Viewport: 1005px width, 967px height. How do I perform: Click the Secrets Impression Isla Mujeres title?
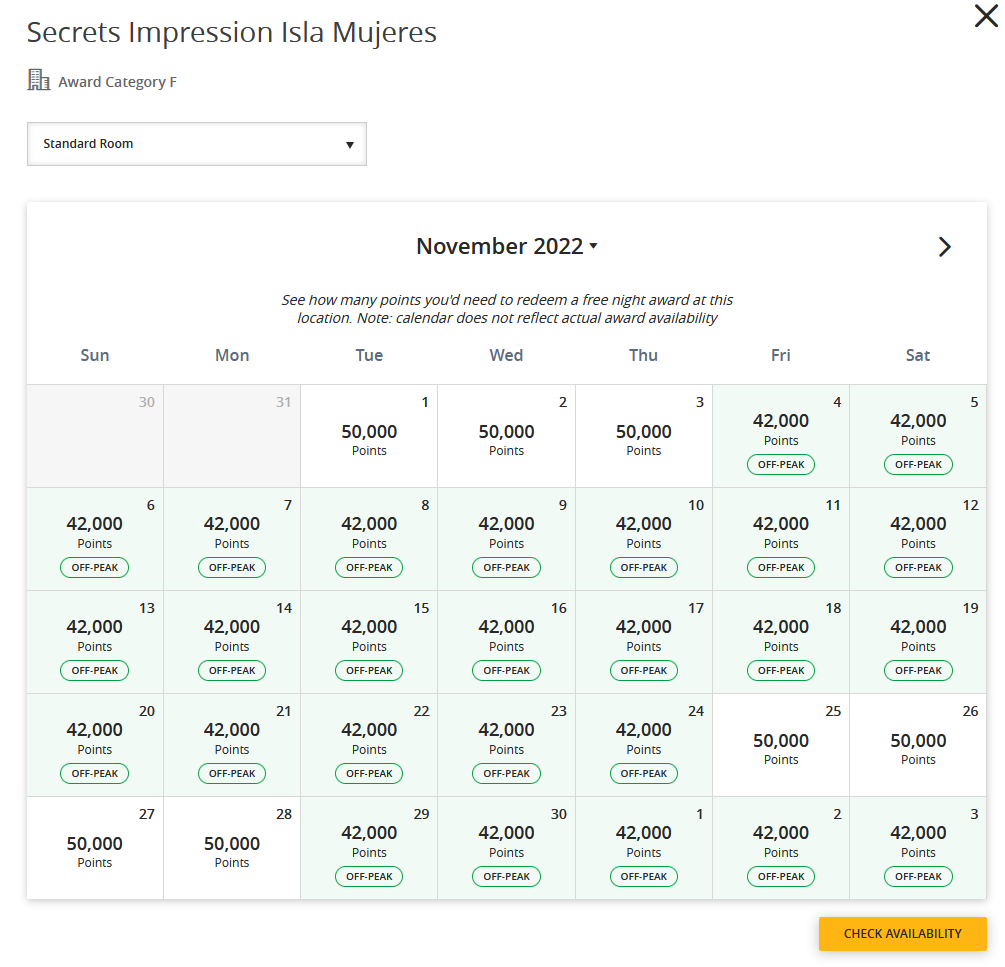[x=231, y=32]
